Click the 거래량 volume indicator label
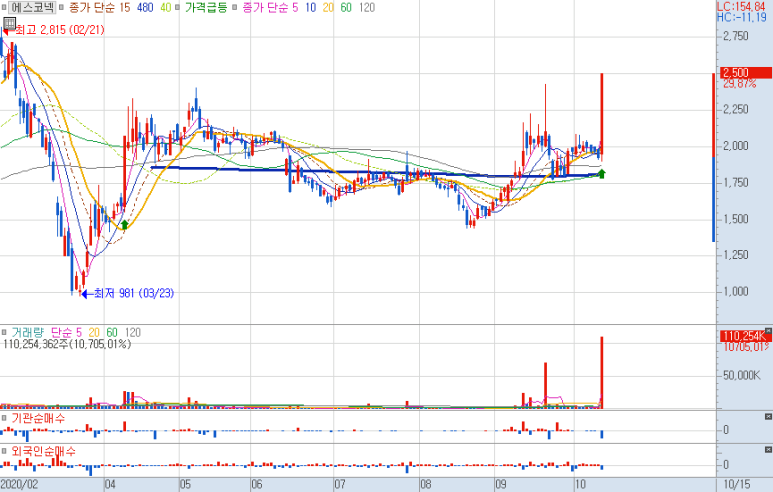773x492 pixels. coord(28,332)
